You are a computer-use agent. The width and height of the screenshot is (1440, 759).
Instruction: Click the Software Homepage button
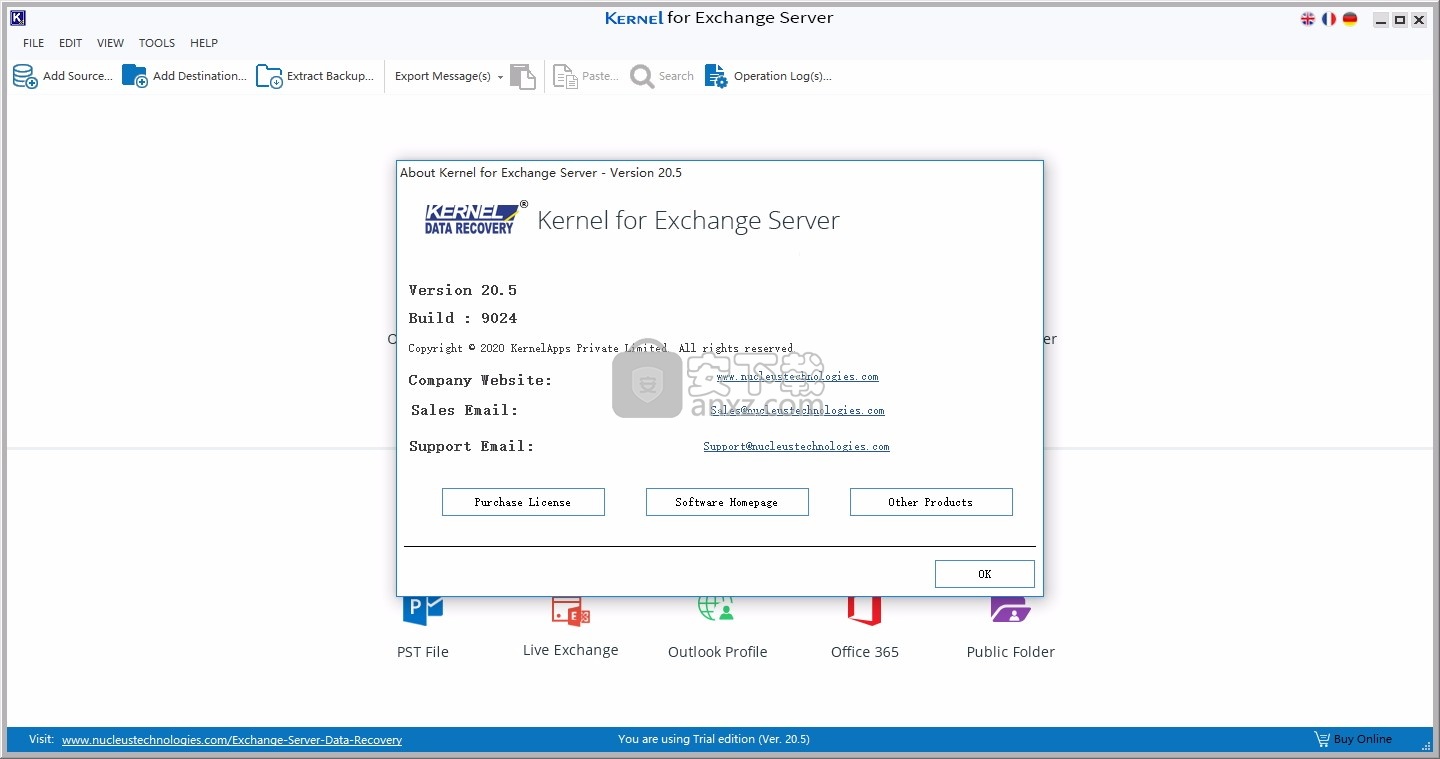[727, 502]
